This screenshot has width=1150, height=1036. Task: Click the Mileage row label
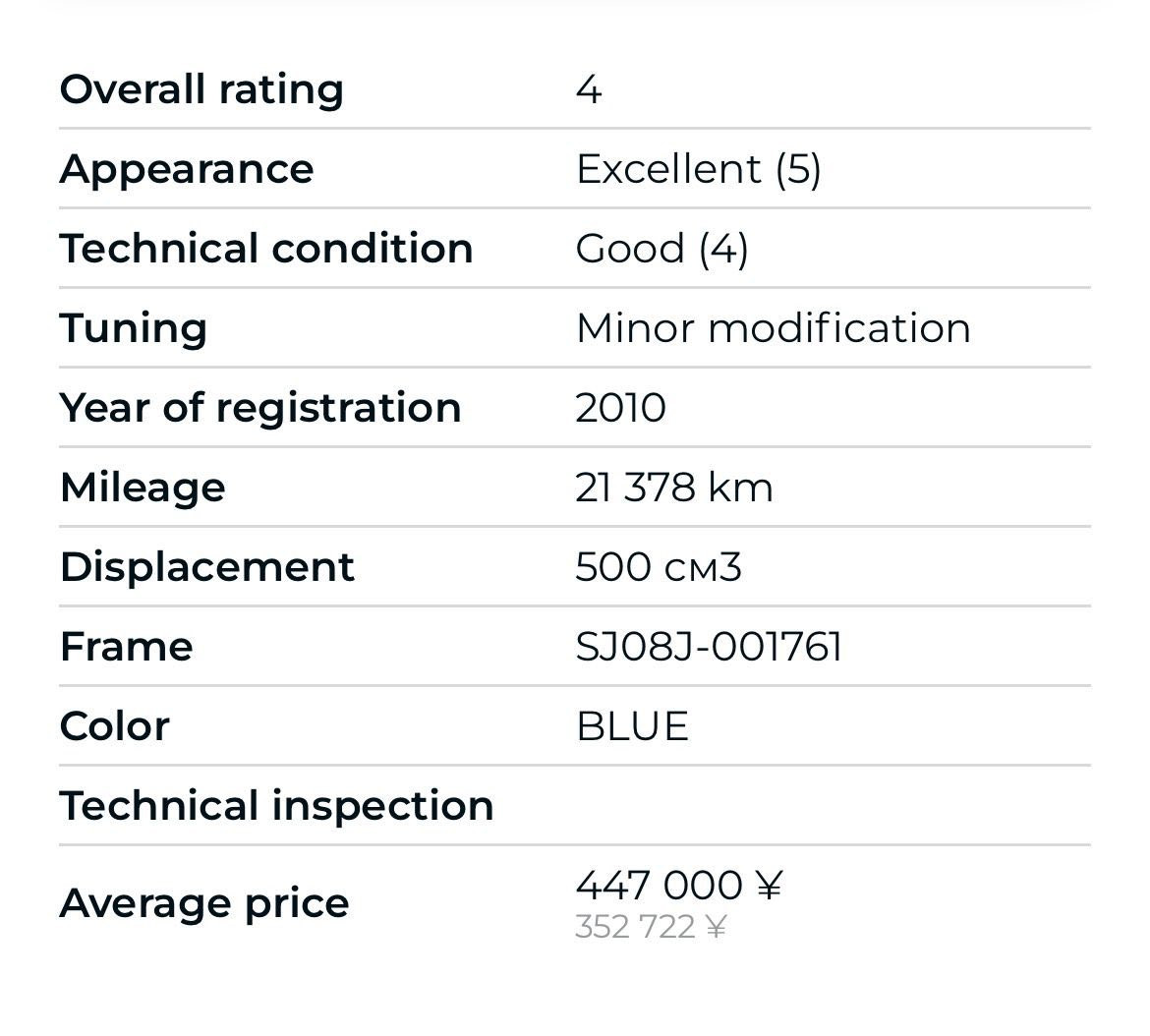tap(143, 488)
